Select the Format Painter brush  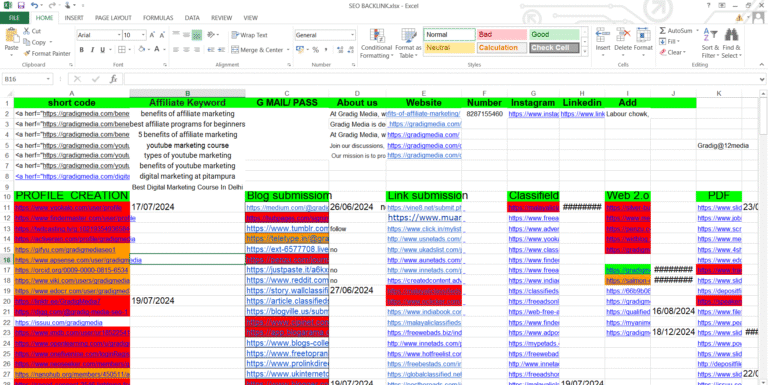coord(27,53)
